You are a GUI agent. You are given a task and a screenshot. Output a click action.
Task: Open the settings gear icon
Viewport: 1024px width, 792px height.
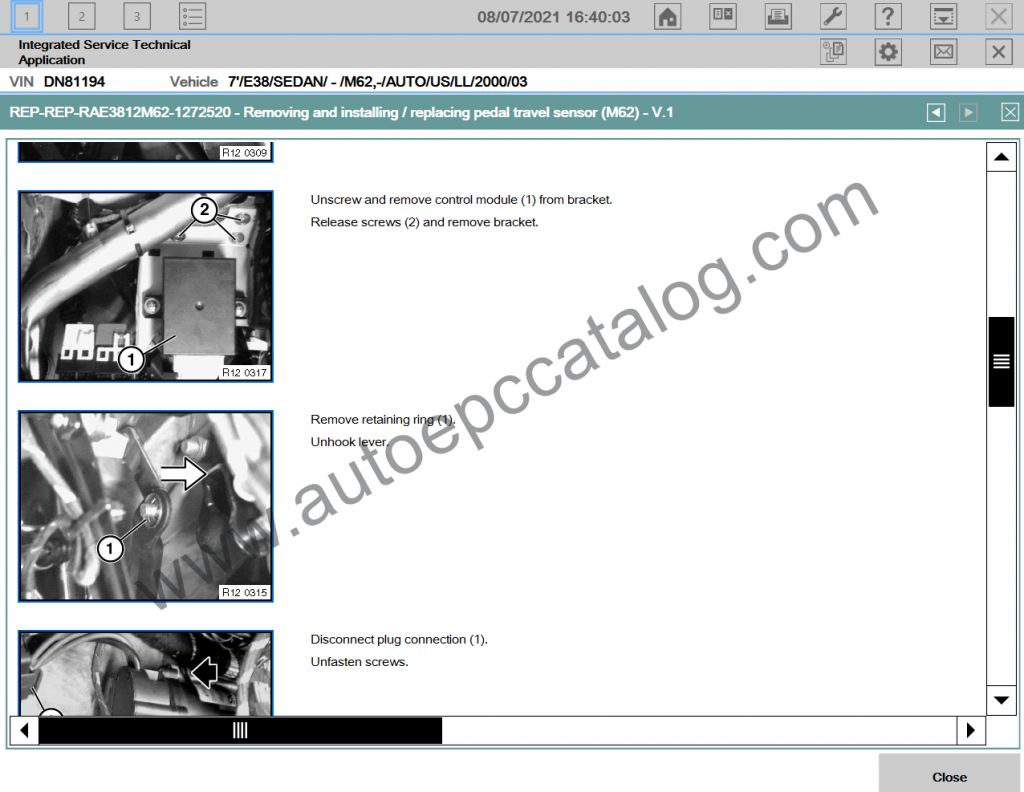pyautogui.click(x=887, y=51)
